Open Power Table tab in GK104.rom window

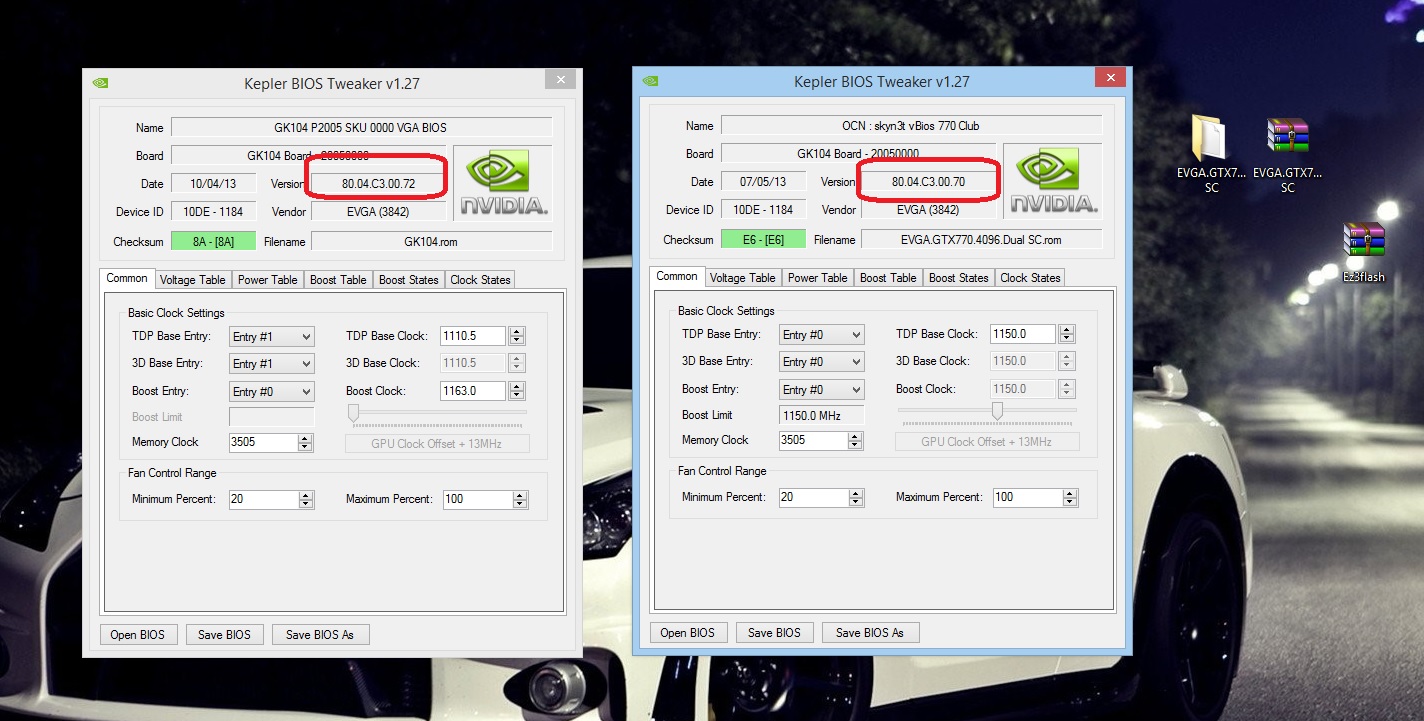pyautogui.click(x=268, y=280)
